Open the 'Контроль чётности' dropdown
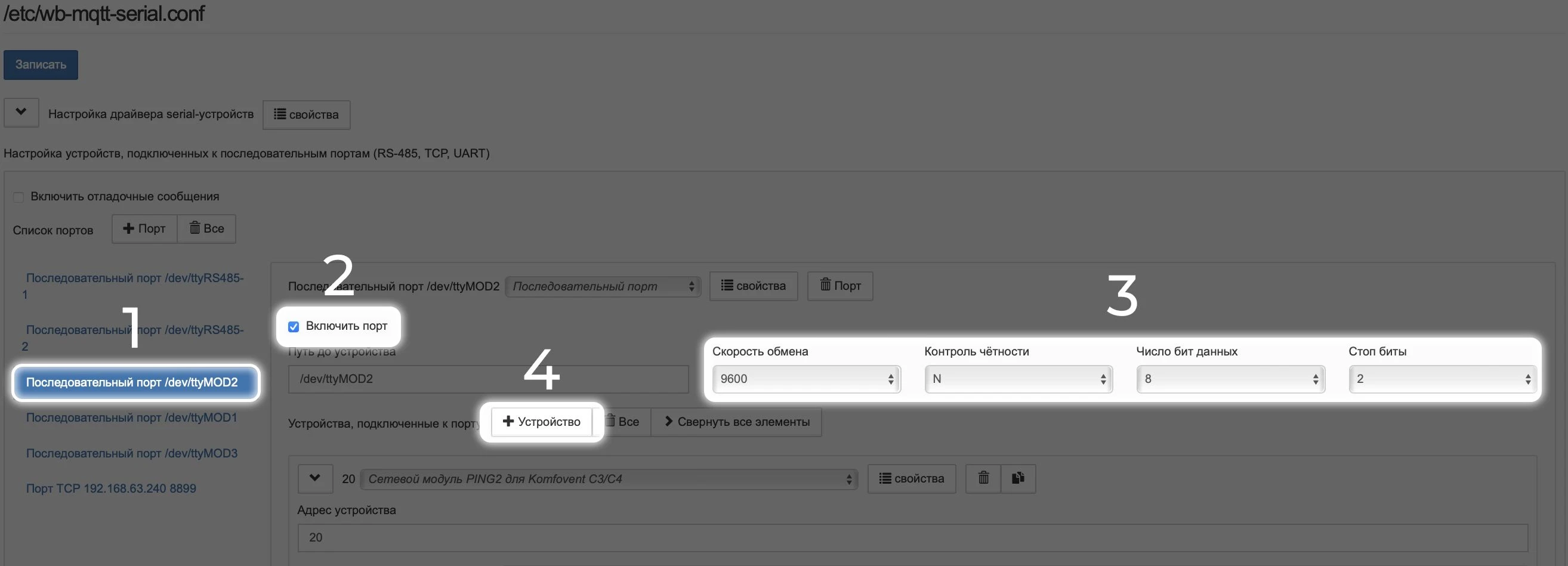The width and height of the screenshot is (1568, 566). tap(1018, 379)
